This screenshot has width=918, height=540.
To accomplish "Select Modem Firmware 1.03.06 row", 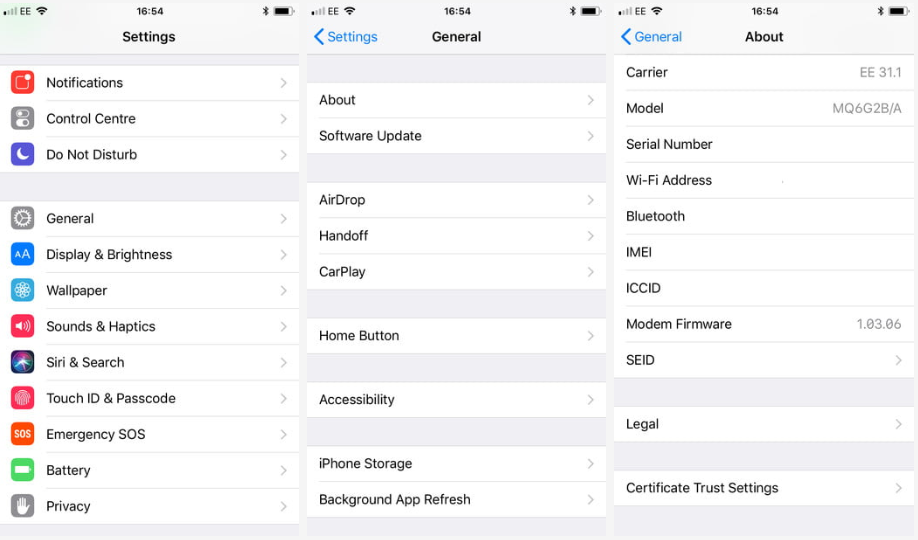I will click(x=764, y=324).
